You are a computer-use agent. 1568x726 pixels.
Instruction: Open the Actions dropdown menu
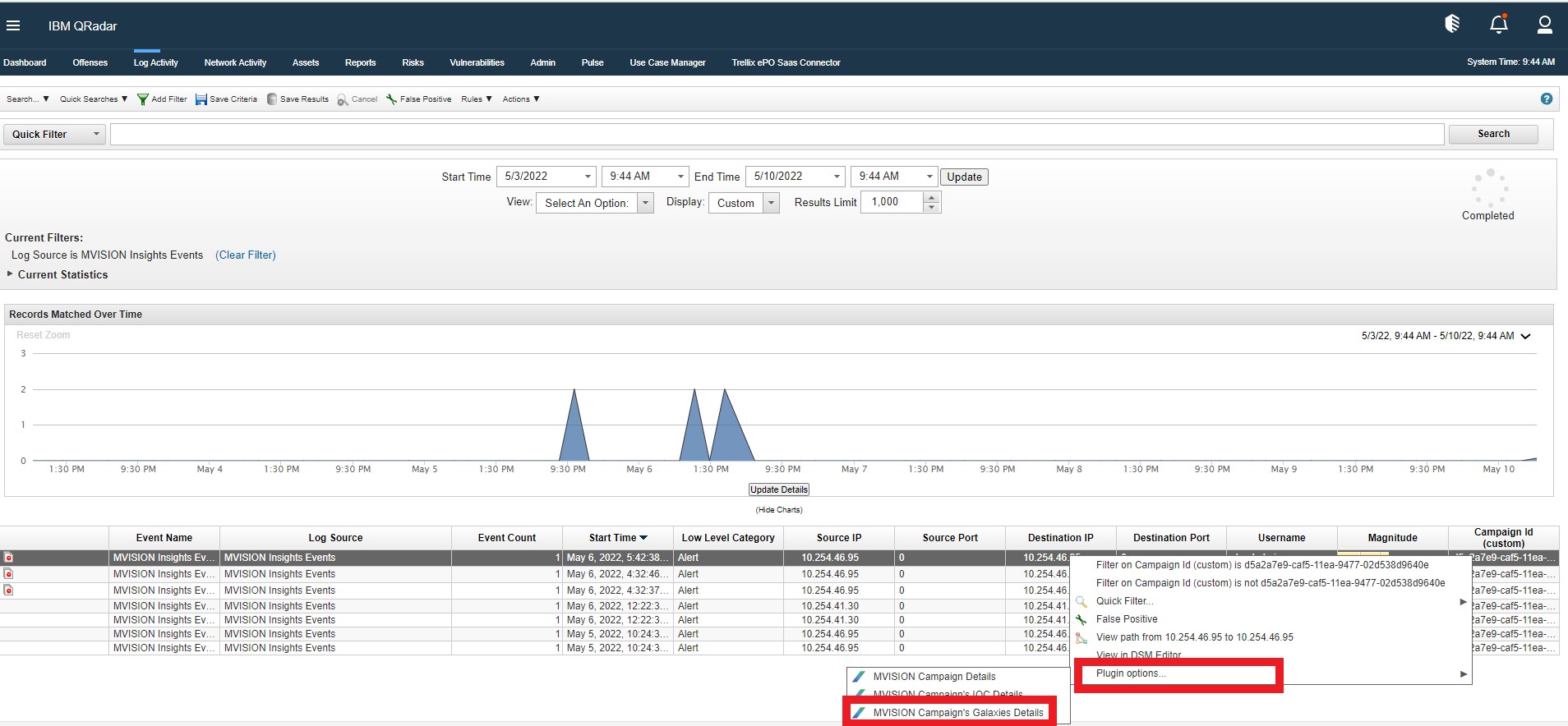tap(521, 99)
